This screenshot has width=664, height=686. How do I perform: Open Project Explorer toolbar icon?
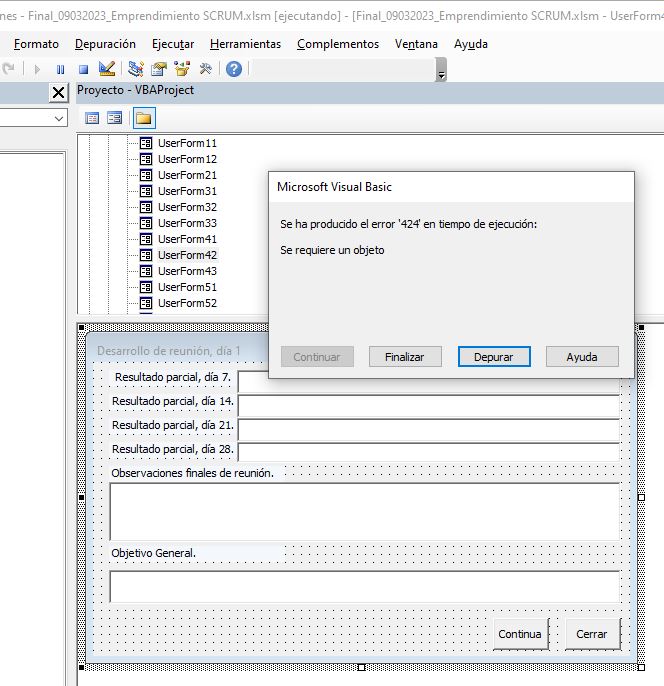click(136, 69)
